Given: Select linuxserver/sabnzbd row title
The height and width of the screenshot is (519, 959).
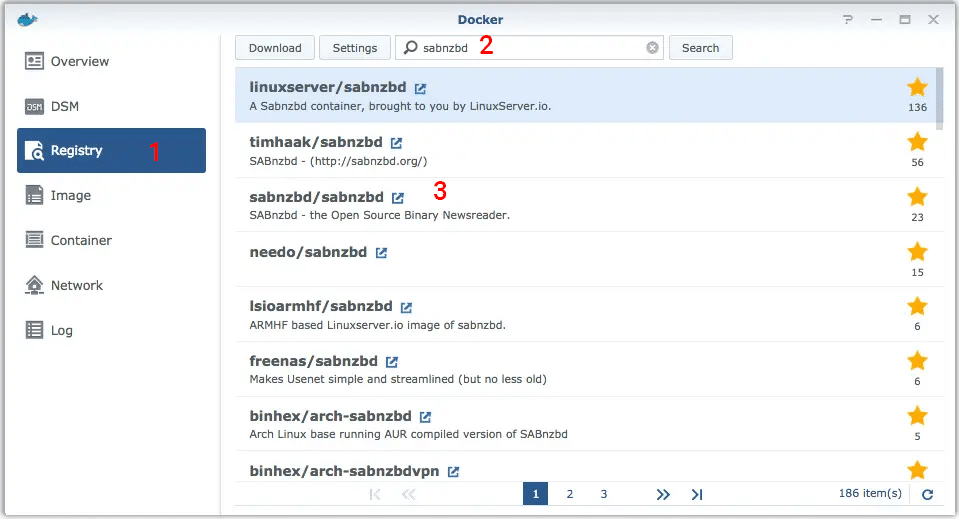Looking at the screenshot, I should click(328, 87).
